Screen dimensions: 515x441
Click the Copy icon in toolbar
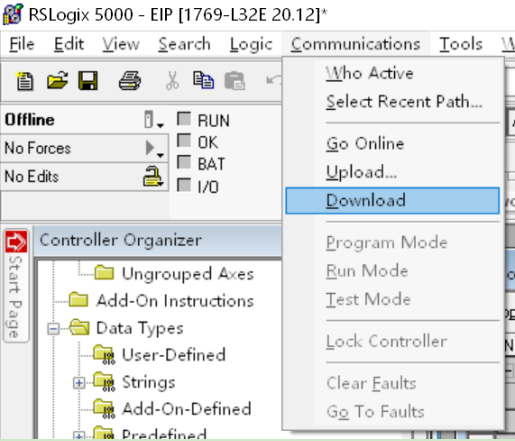click(203, 80)
